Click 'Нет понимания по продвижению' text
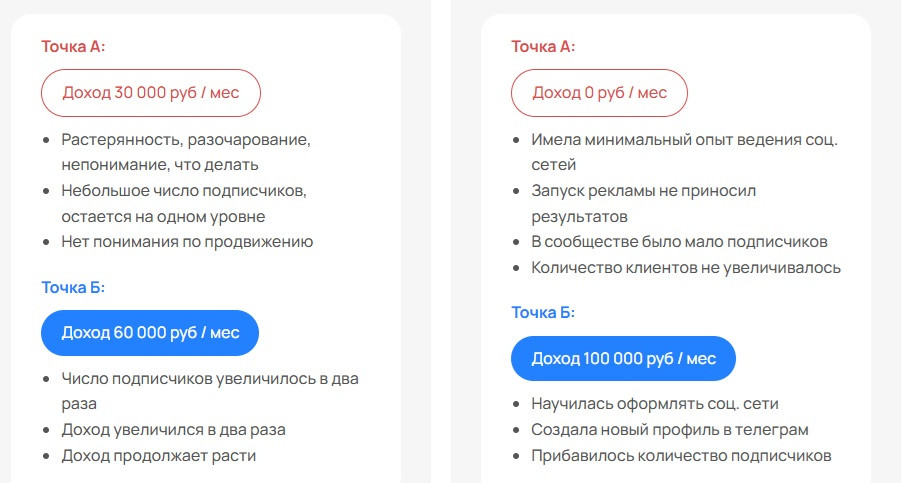 pos(187,241)
